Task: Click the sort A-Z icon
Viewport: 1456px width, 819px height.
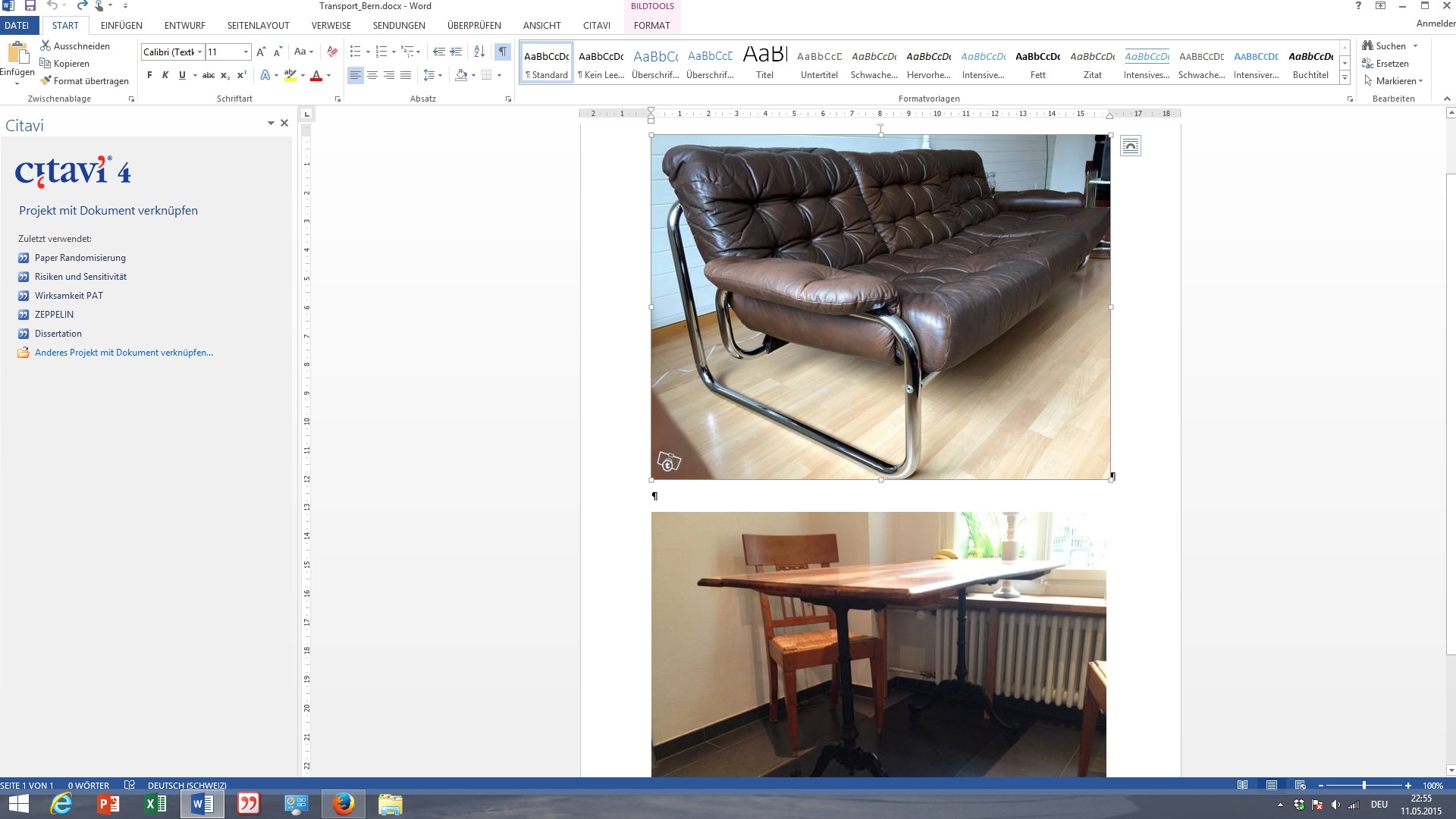Action: point(479,52)
